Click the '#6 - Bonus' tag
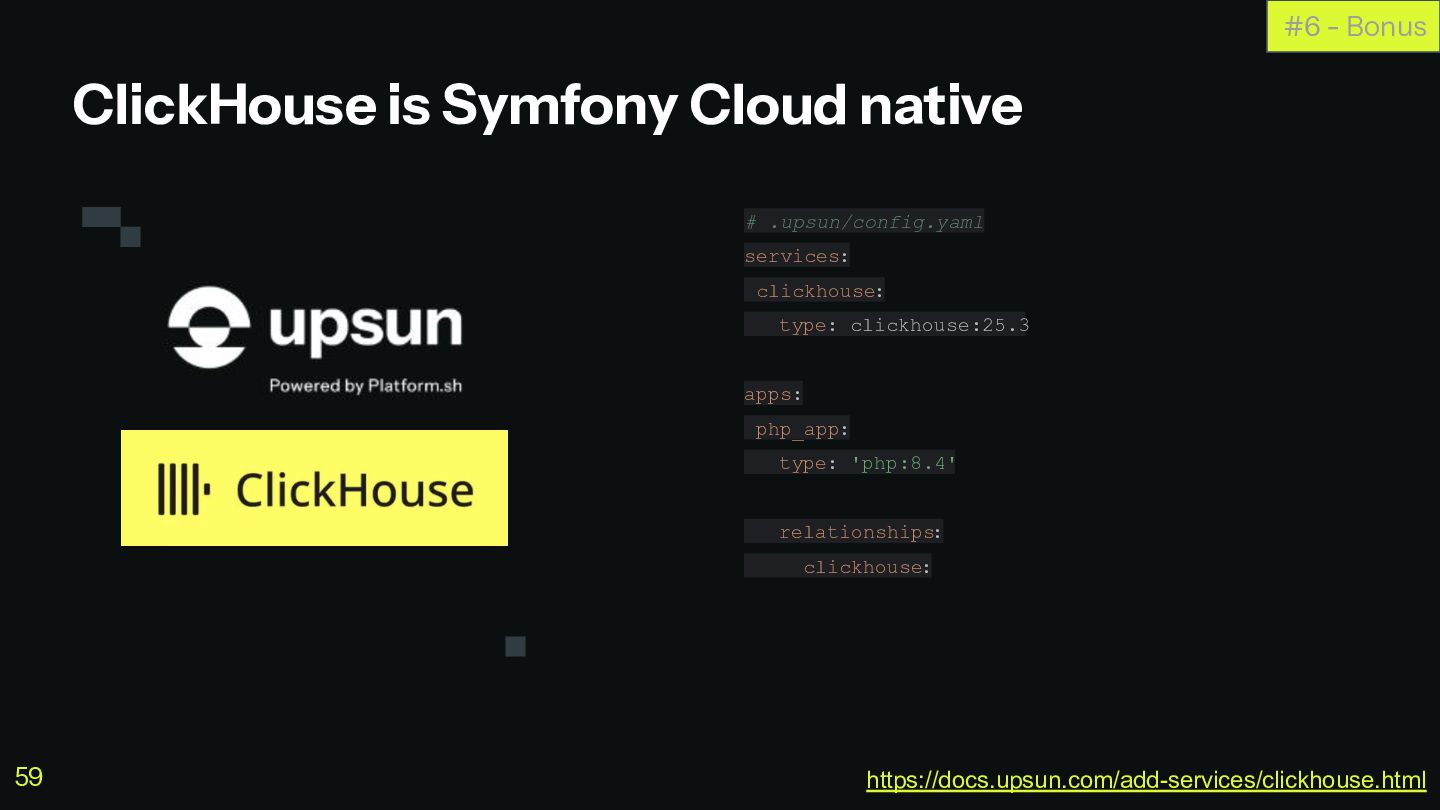 1354,26
